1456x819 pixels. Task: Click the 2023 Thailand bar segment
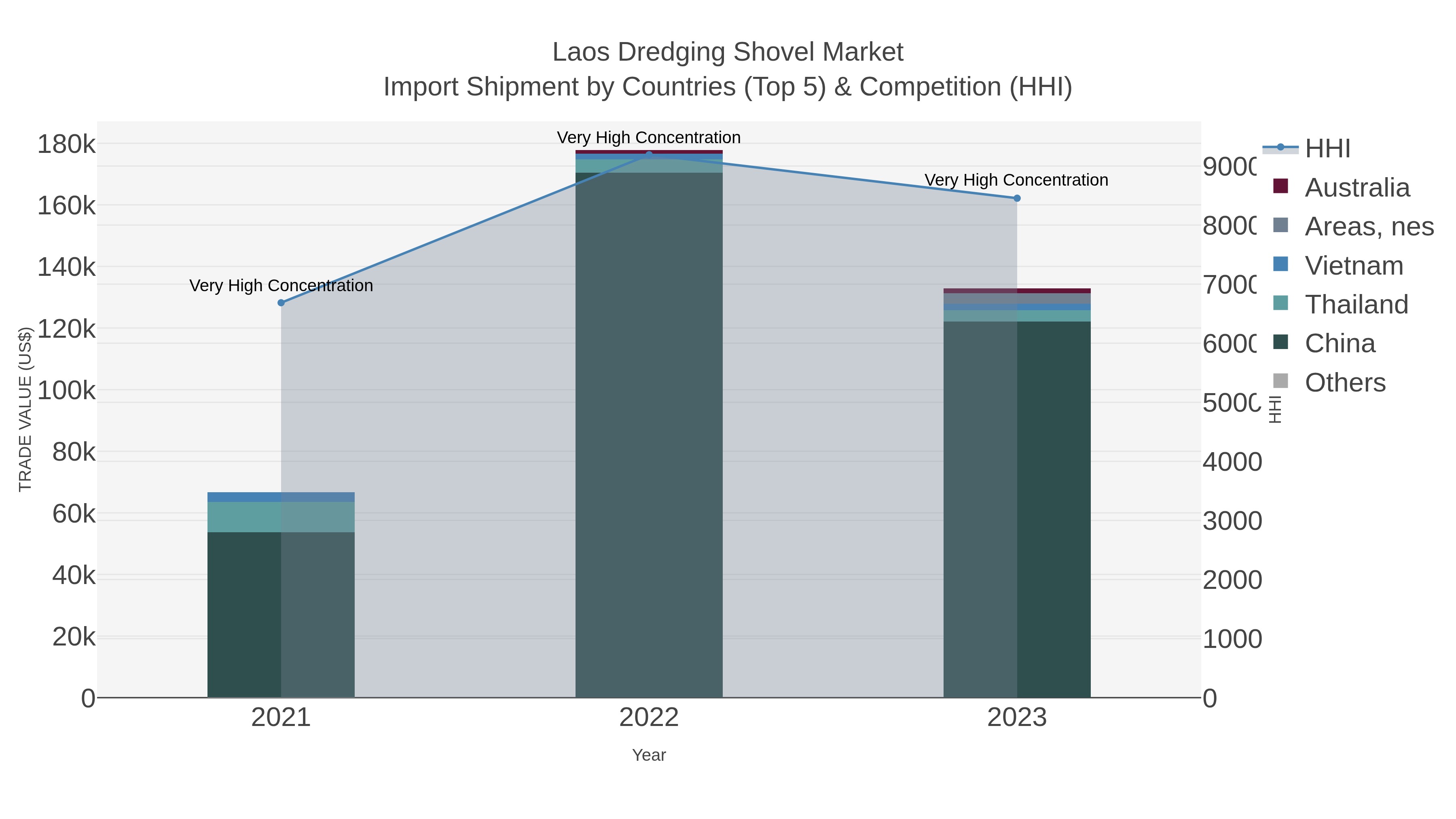(1017, 316)
